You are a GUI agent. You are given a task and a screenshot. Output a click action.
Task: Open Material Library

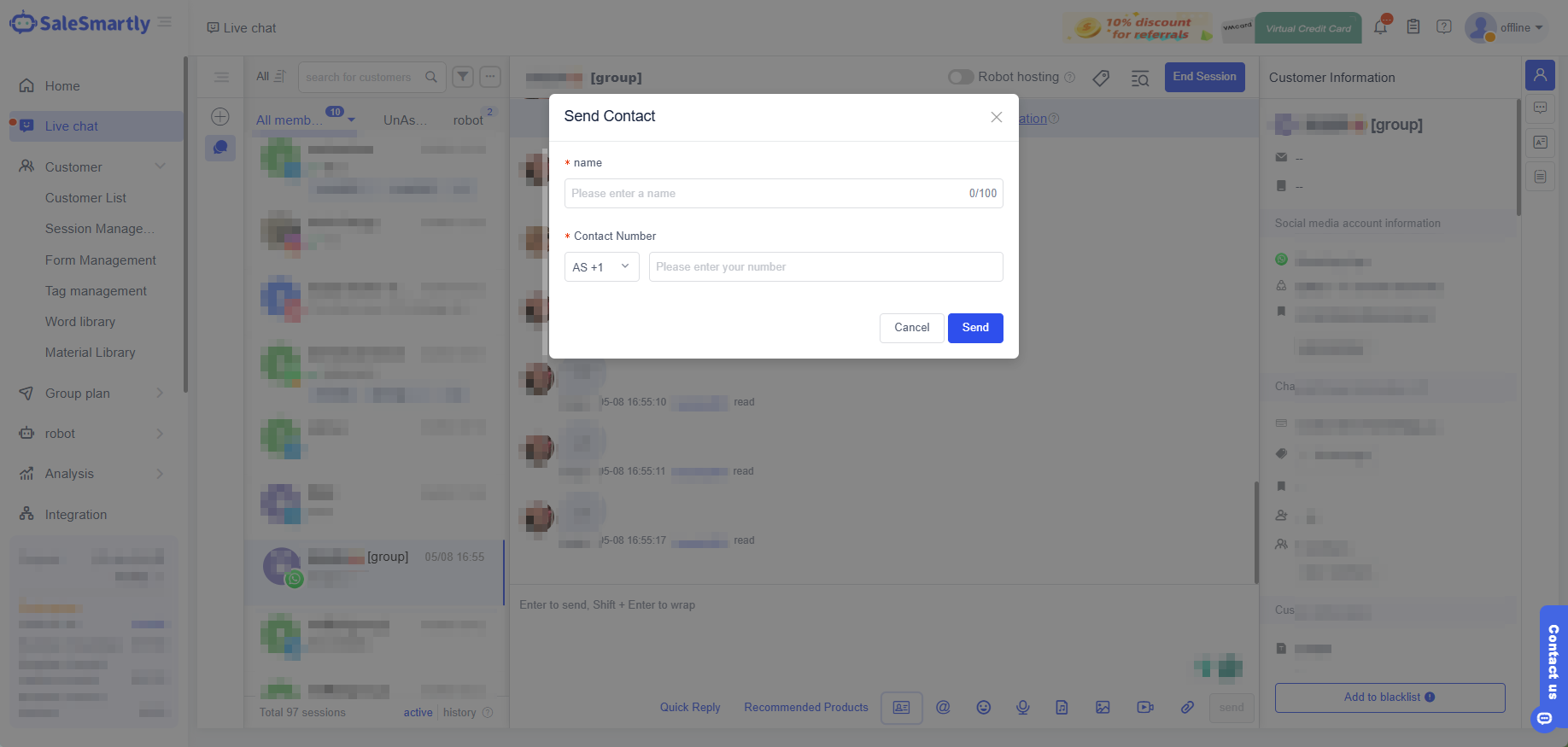(x=91, y=353)
